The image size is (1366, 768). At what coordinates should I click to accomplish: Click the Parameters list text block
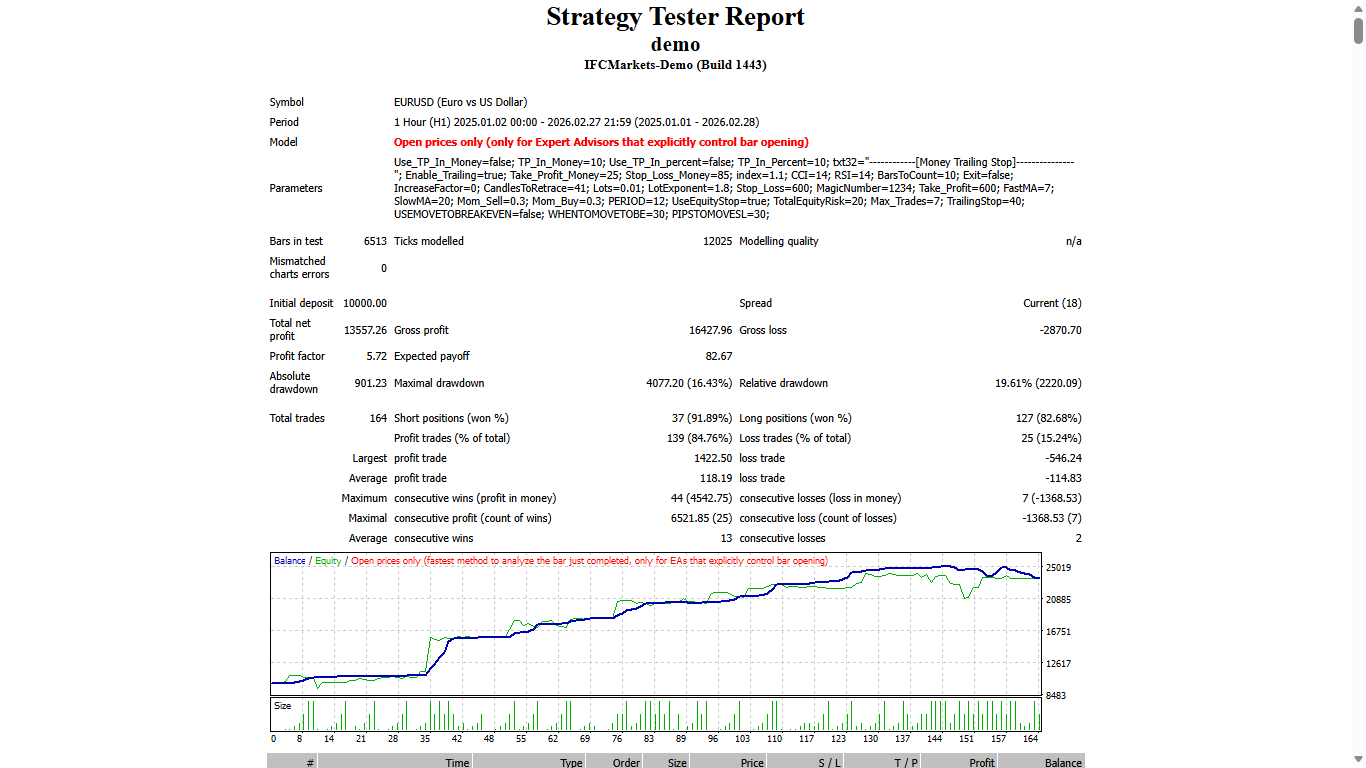pyautogui.click(x=700, y=188)
